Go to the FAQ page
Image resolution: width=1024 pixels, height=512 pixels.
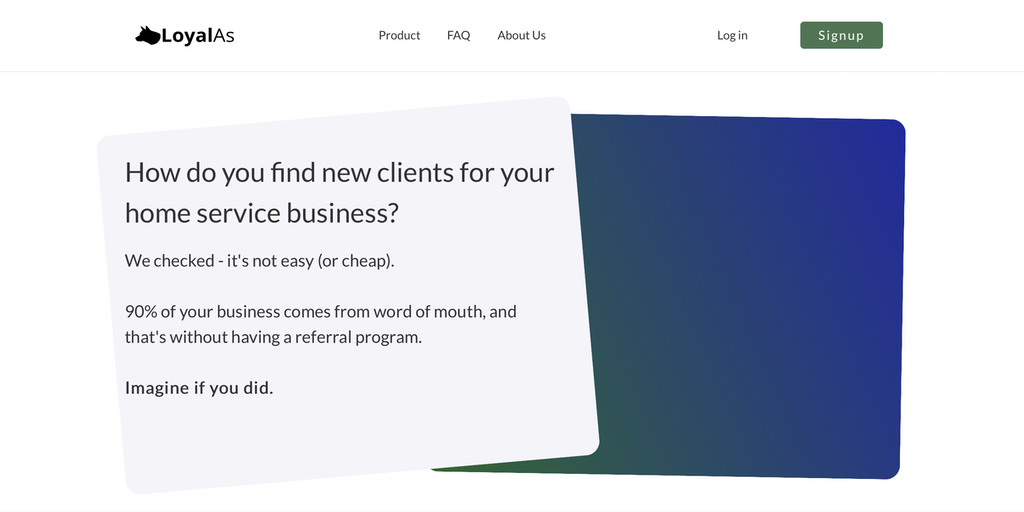pos(458,35)
